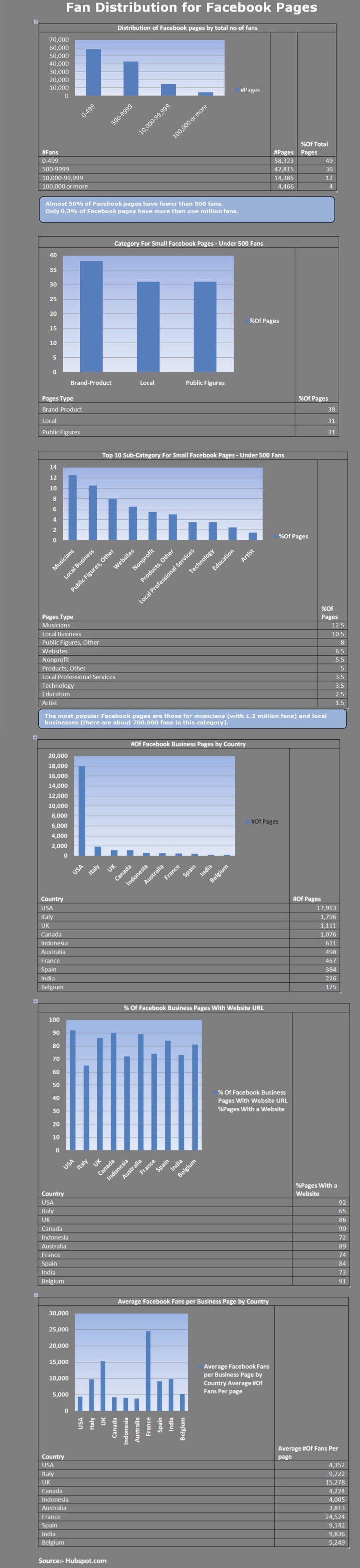Click the 'Fan Distribution for Facebook Pages' title
Screen dimensions: 360x1568
[x=191, y=8]
